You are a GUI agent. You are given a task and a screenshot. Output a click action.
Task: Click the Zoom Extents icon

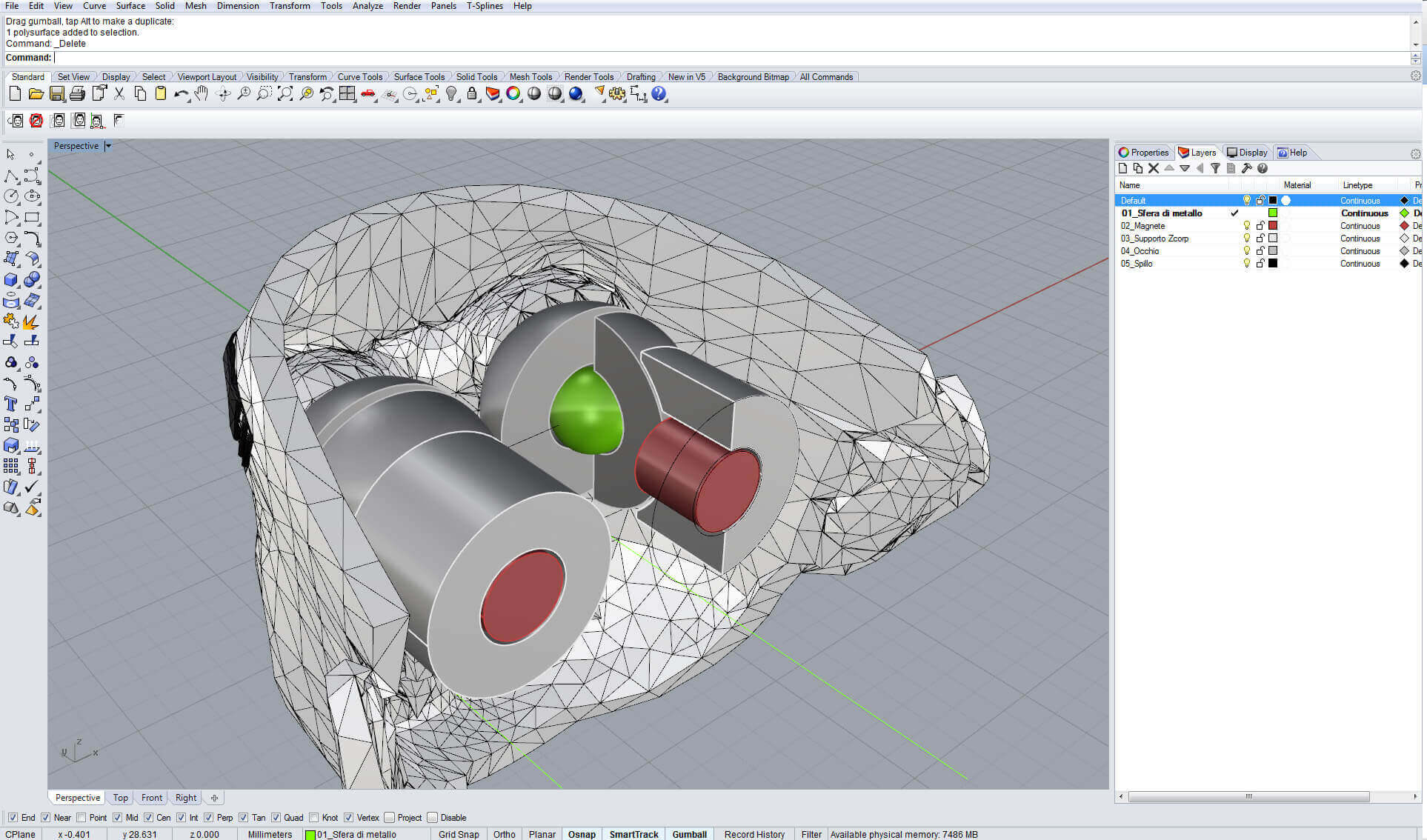pos(285,94)
